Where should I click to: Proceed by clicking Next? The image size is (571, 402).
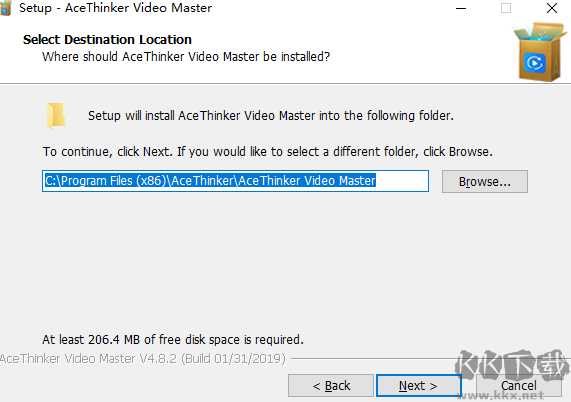click(418, 386)
